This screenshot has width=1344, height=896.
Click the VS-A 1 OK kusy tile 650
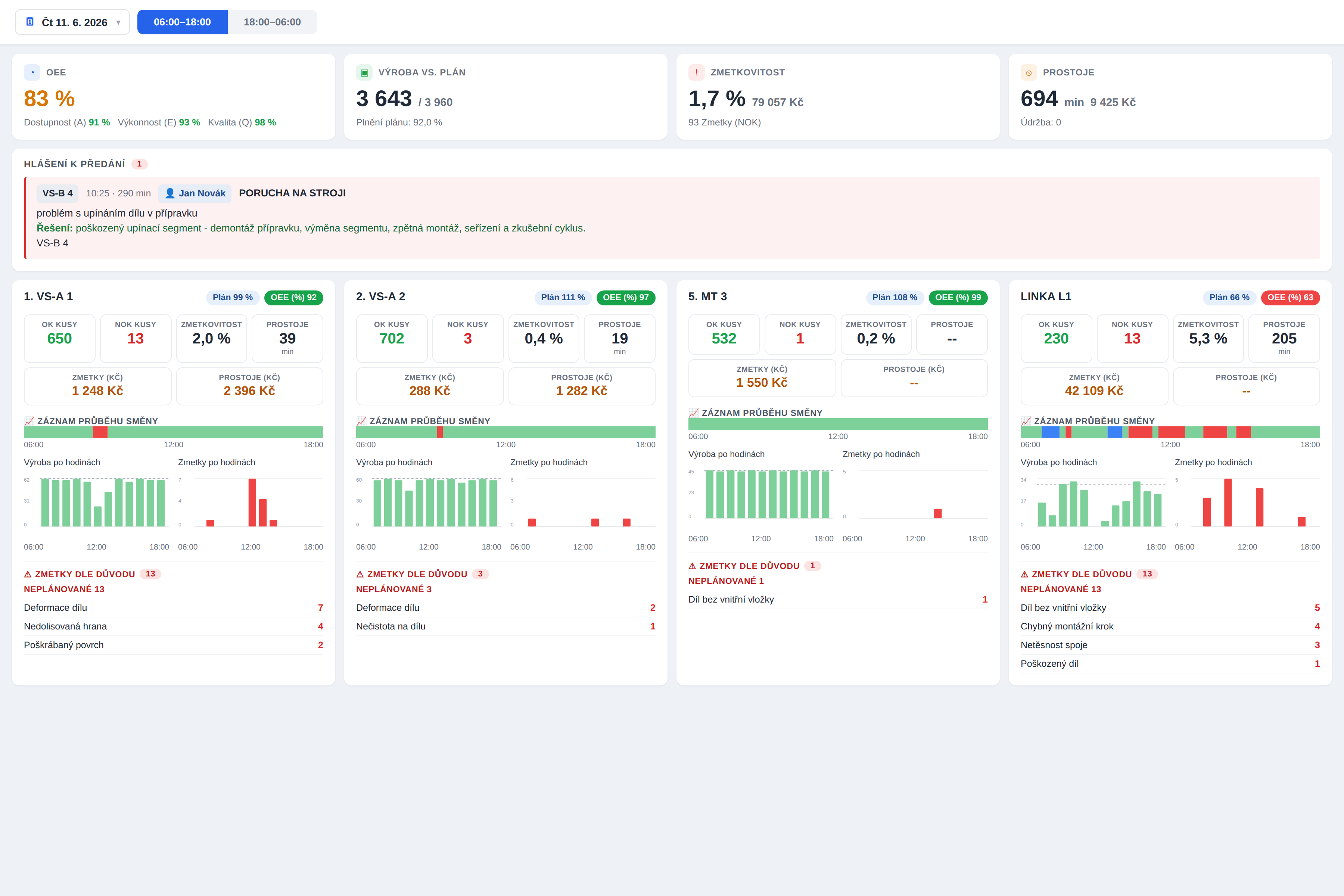(59, 338)
